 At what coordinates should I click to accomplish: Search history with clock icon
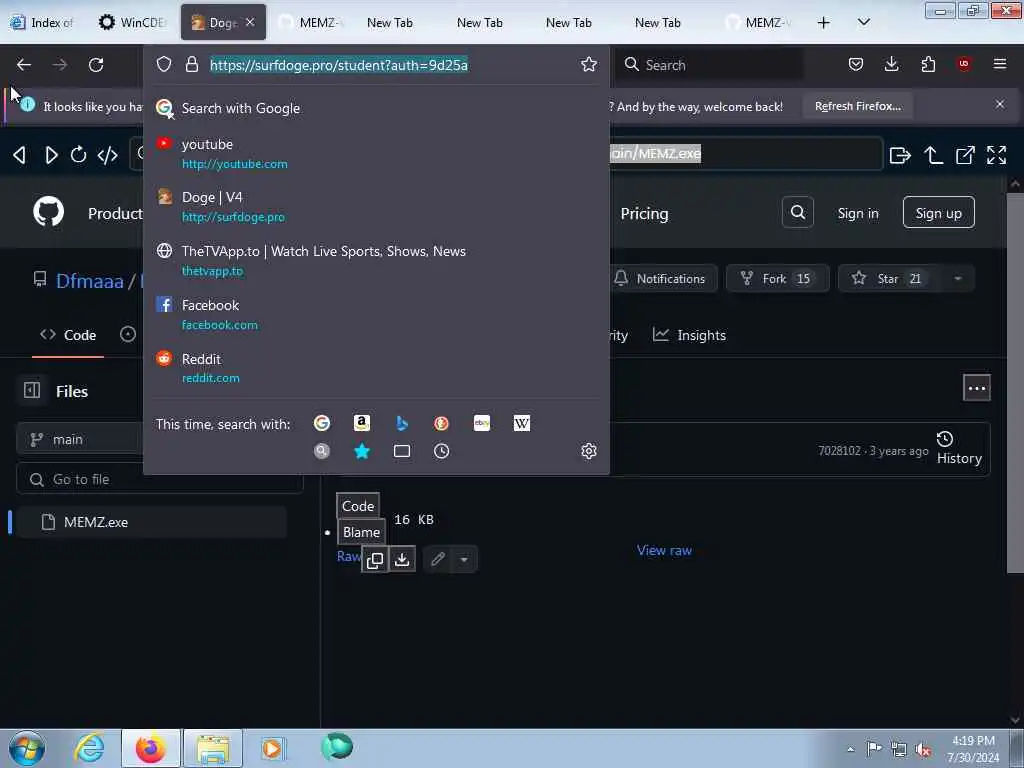point(441,451)
